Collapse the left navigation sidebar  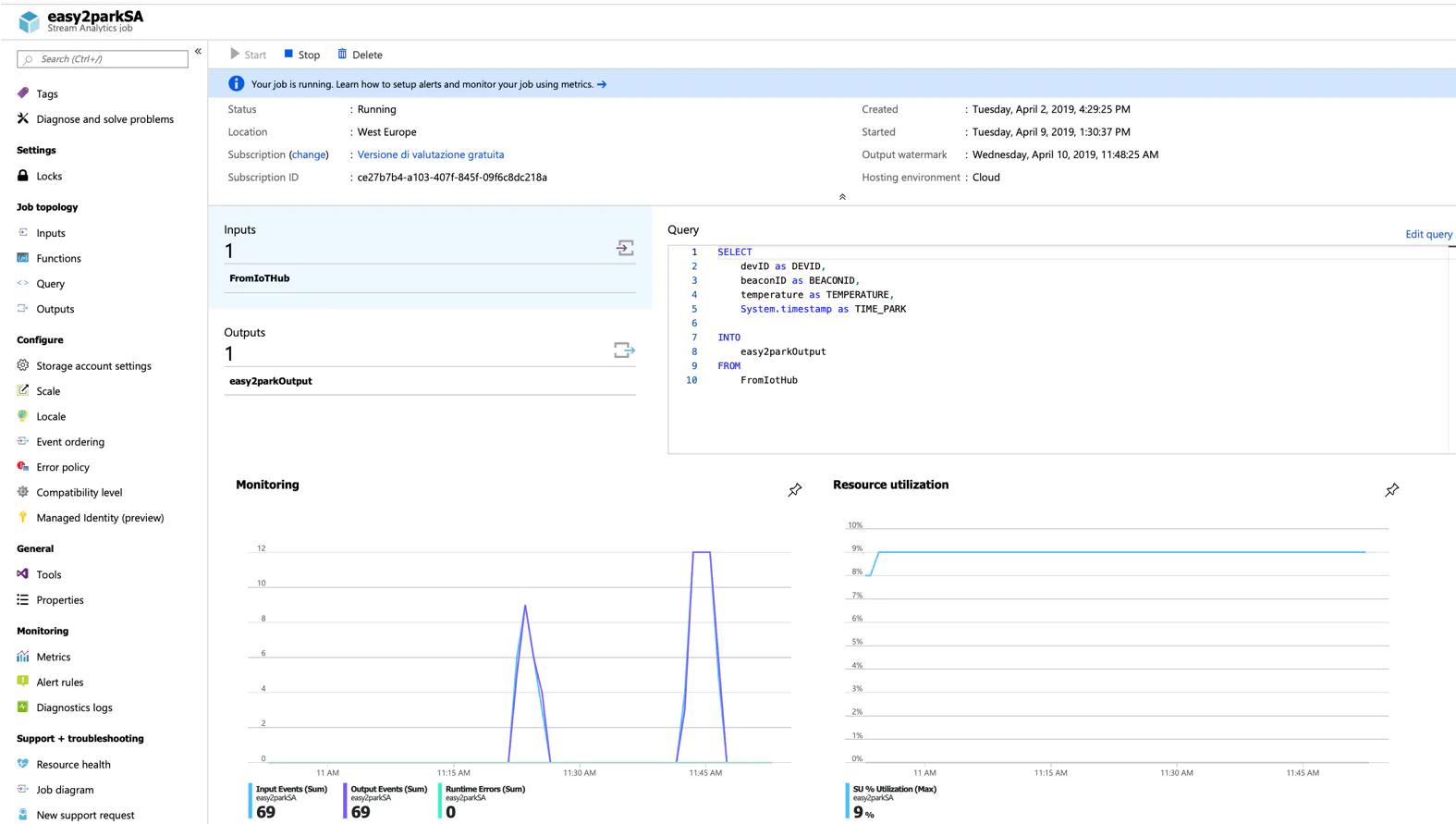click(x=198, y=52)
